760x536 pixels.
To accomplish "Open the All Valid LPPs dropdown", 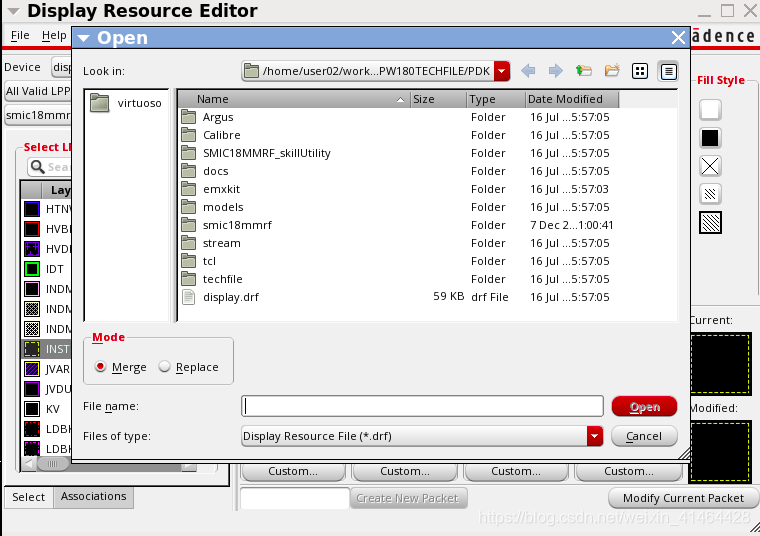I will click(38, 91).
